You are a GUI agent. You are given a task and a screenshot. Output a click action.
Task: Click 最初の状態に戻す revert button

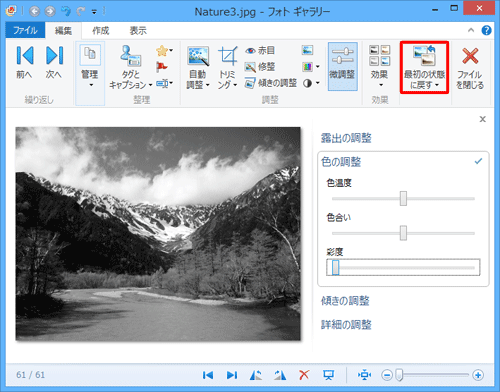(x=424, y=67)
